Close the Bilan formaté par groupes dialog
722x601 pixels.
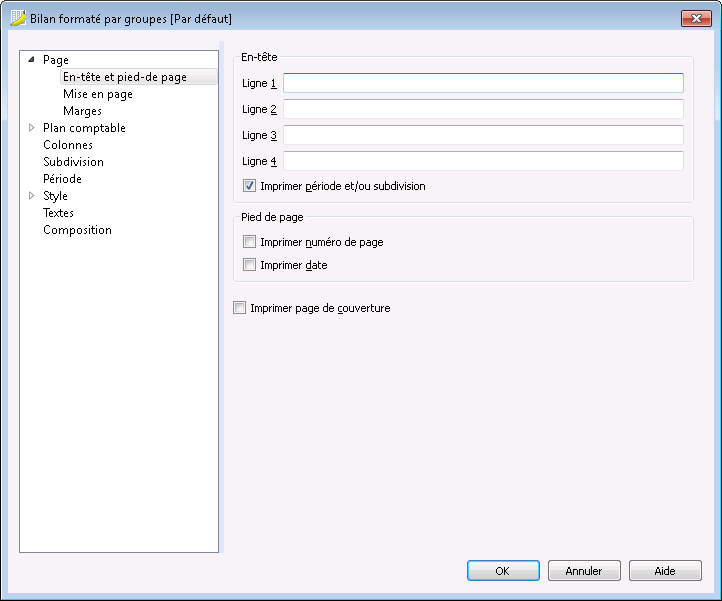coord(696,18)
